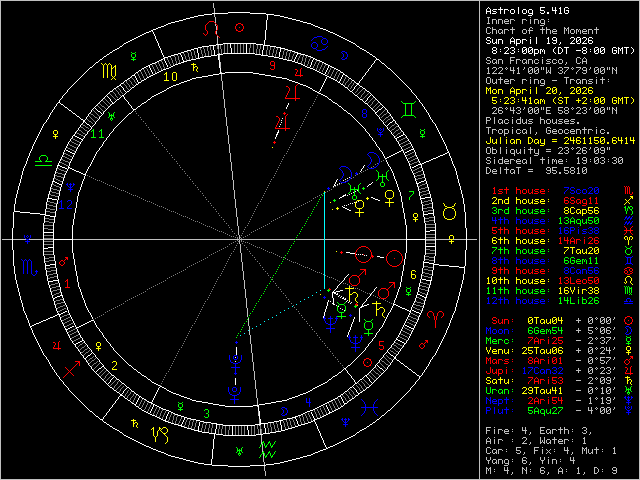Click the red Sagittarius glyph on zodiac ring
Image resolution: width=640 pixels, height=480 pixels.
coord(71,369)
